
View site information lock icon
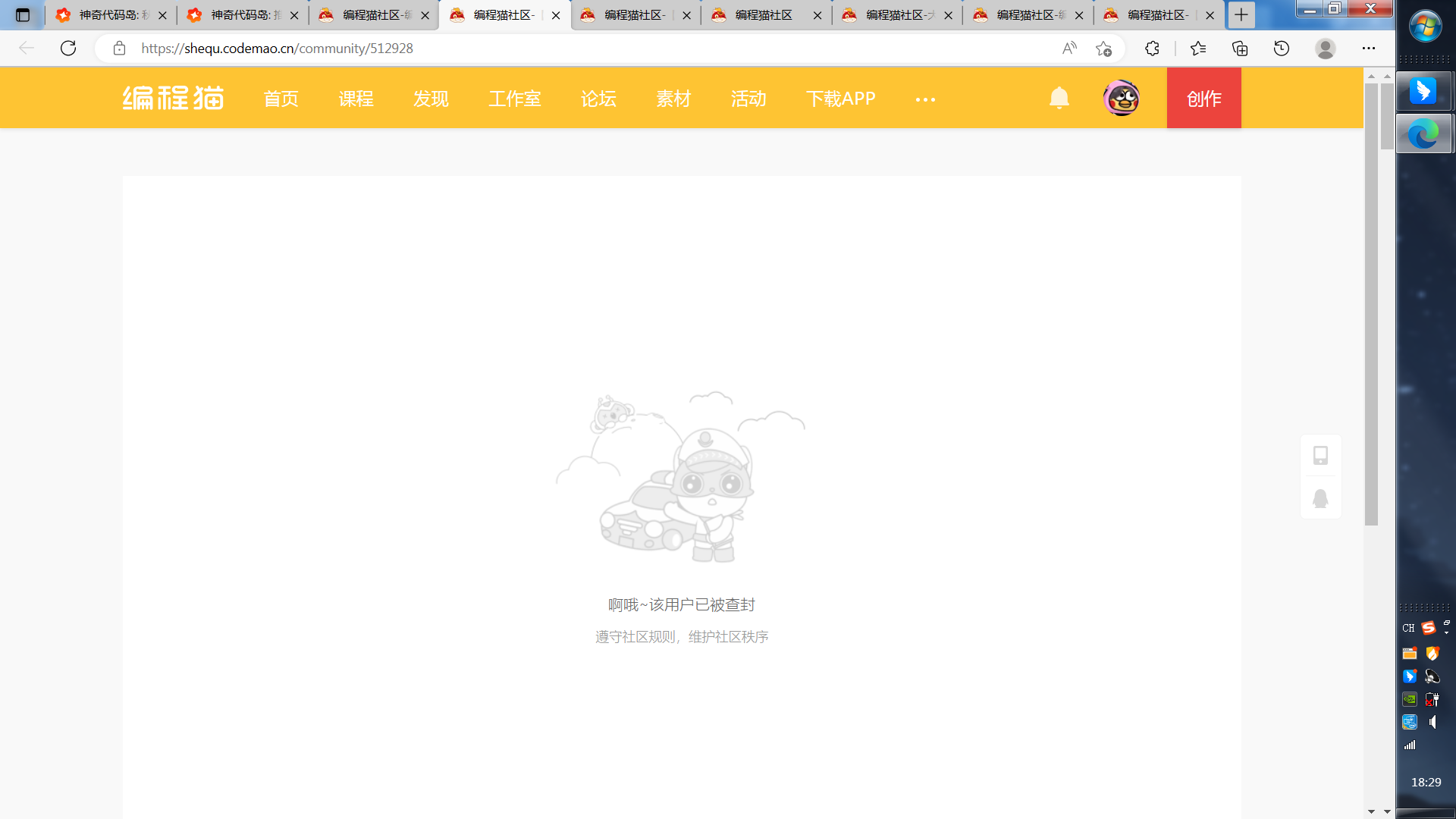[x=119, y=49]
